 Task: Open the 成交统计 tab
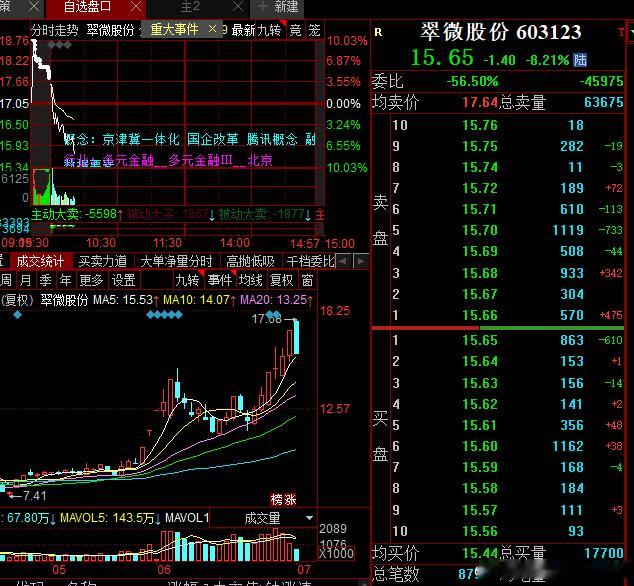coord(40,261)
